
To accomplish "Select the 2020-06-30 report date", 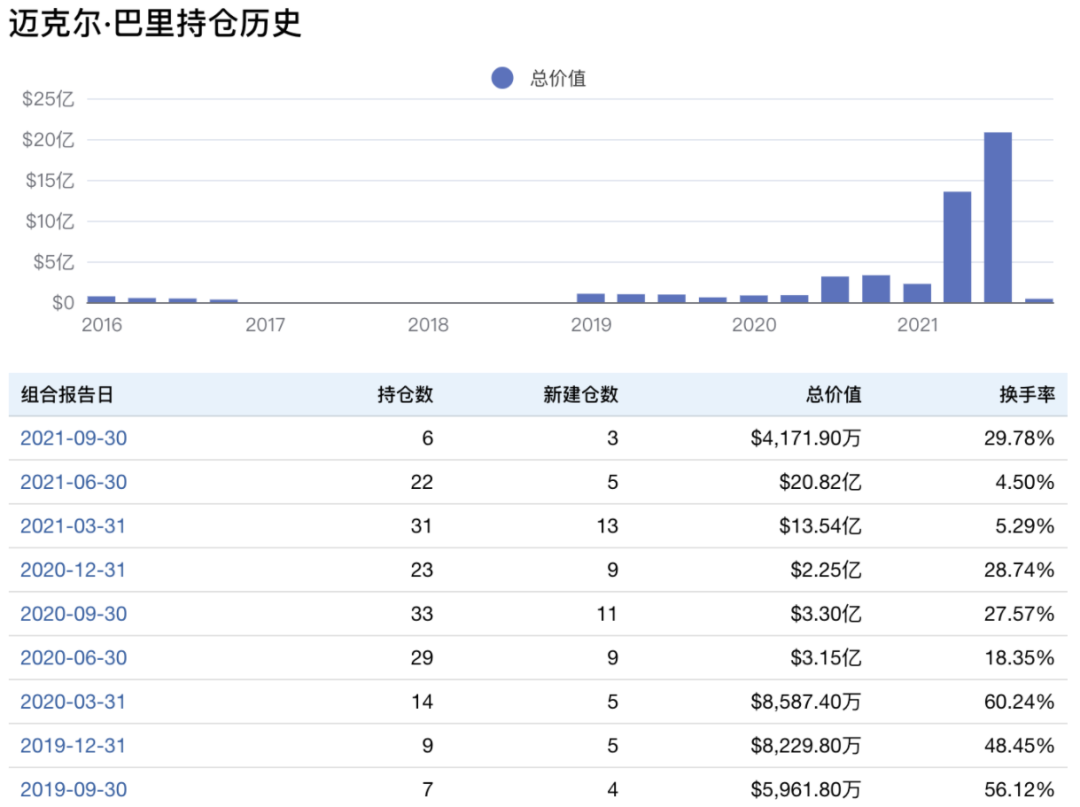I will click(x=74, y=658).
